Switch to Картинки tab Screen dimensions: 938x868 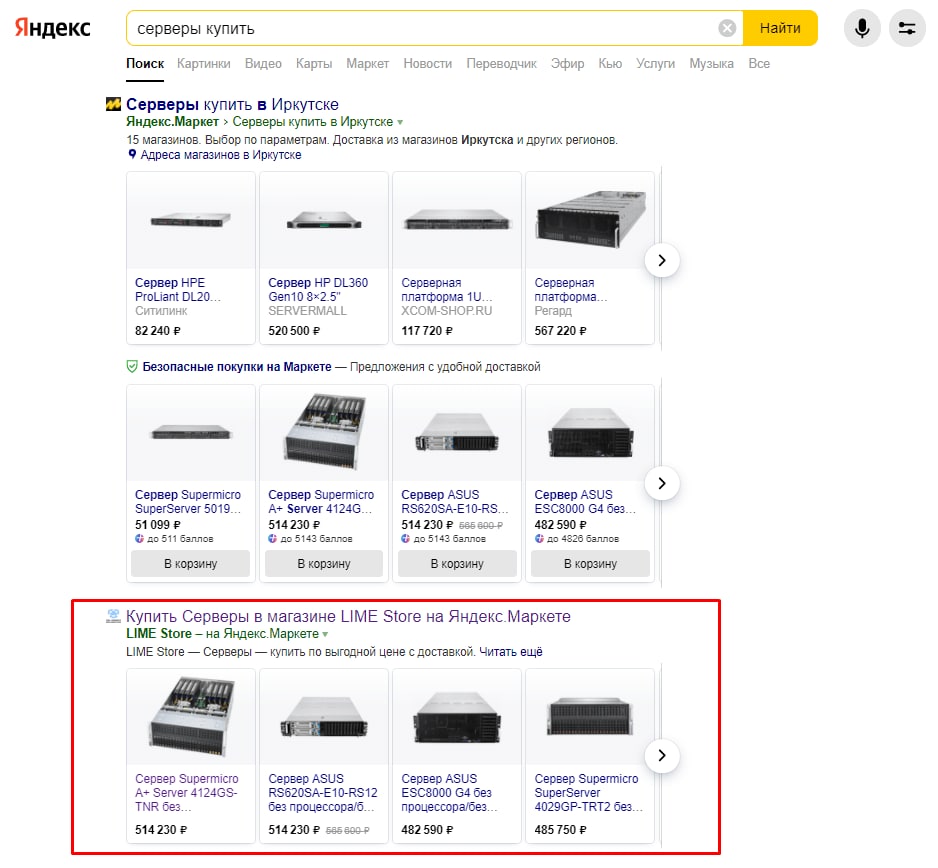[203, 63]
